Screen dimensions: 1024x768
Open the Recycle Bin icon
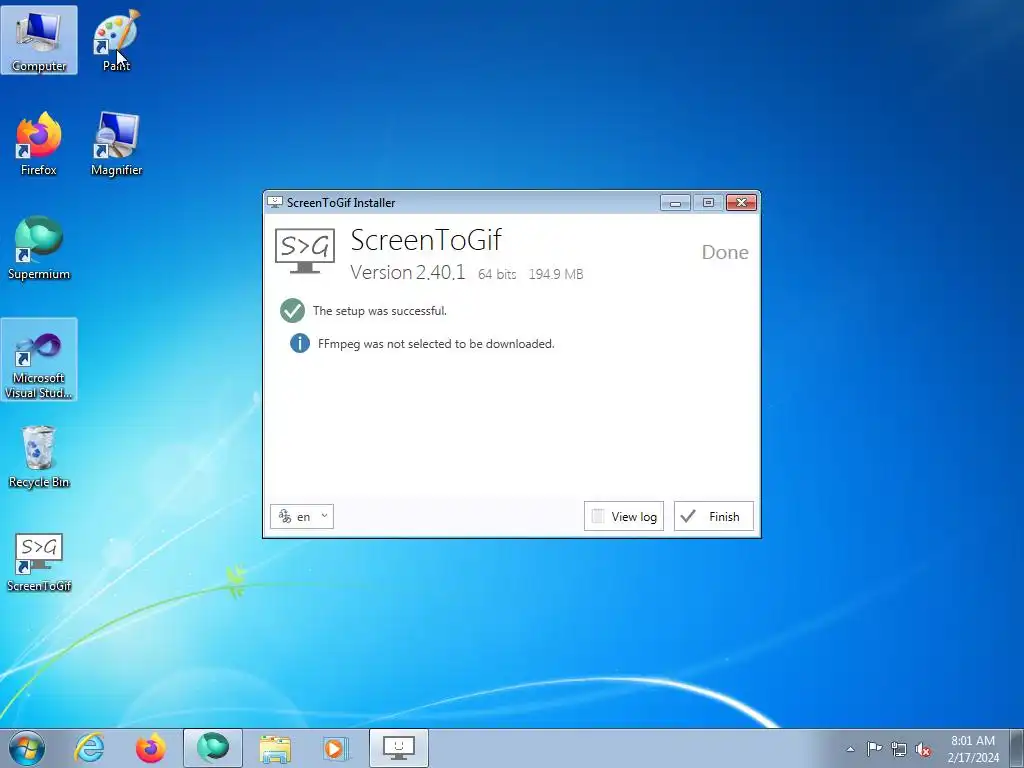[39, 456]
